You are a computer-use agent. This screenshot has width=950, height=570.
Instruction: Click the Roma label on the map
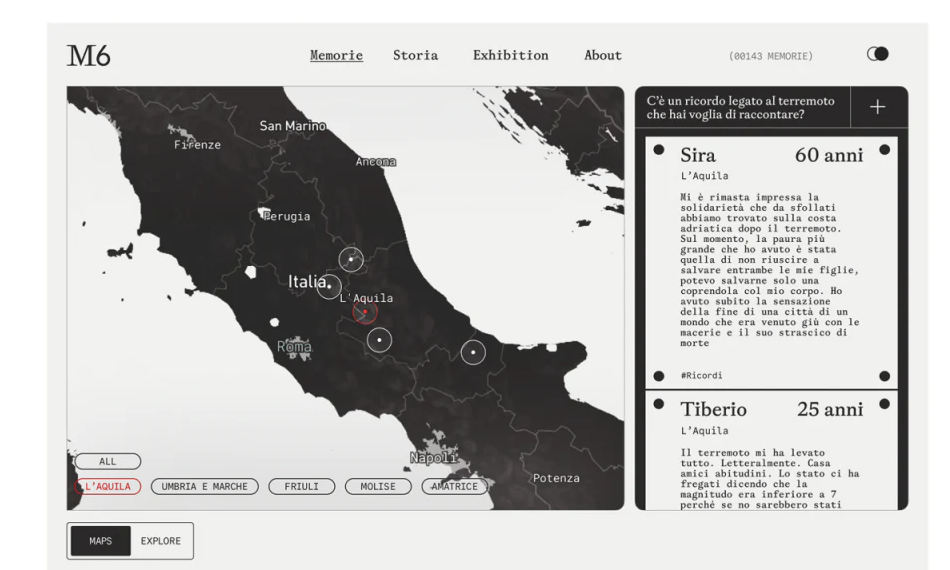coord(294,346)
